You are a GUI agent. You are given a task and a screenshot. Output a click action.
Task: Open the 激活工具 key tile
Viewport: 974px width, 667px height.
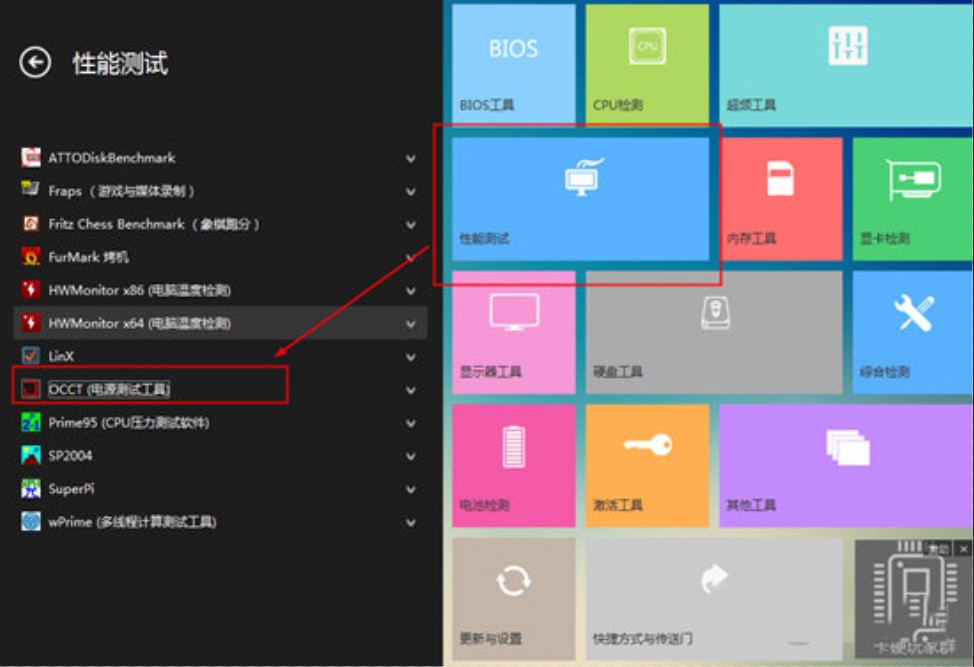[x=647, y=466]
